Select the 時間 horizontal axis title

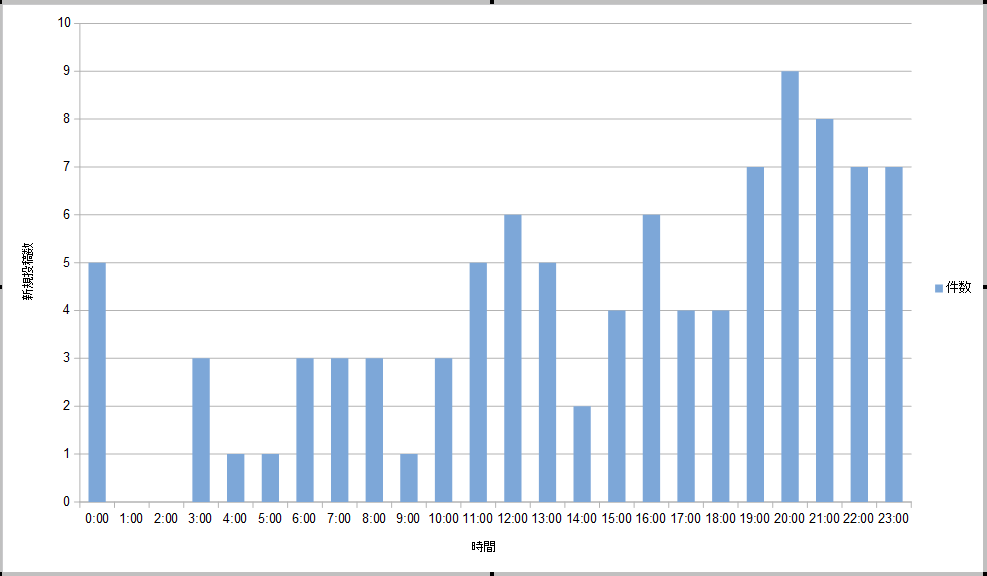[484, 547]
